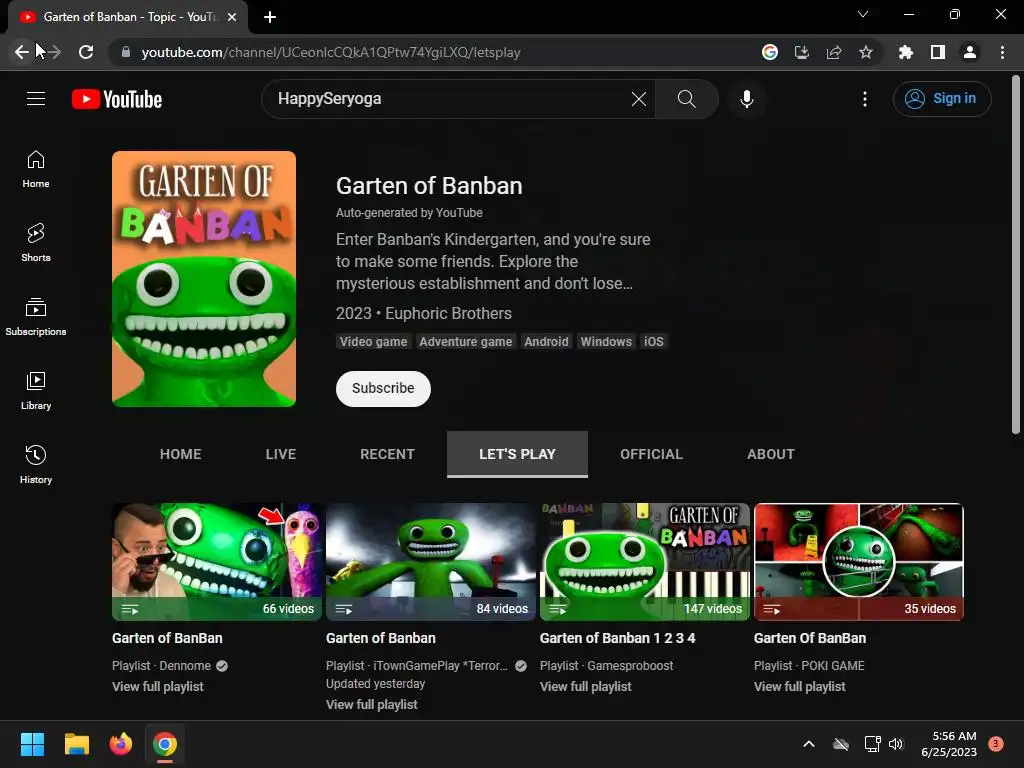Viewport: 1024px width, 768px height.
Task: Open Subscriptions in the sidebar
Action: pyautogui.click(x=36, y=317)
